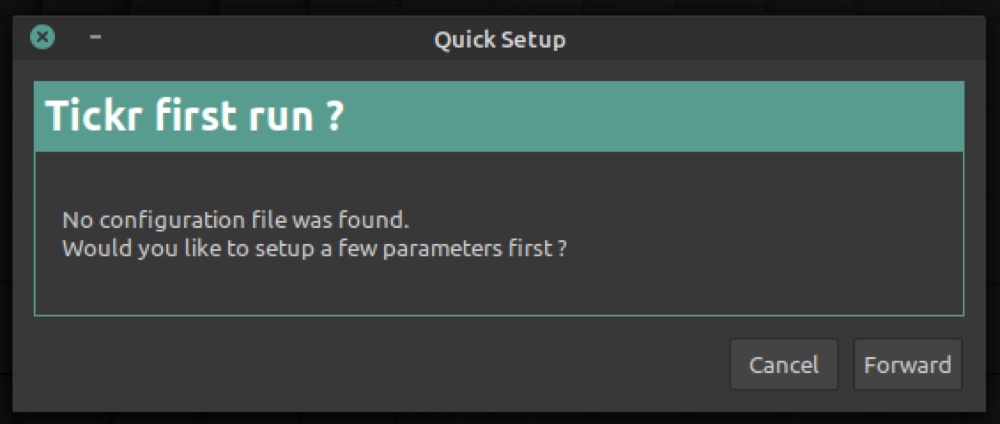Viewport: 1000px width, 424px height.
Task: Click blank panel area below the message text
Action: coord(500,290)
